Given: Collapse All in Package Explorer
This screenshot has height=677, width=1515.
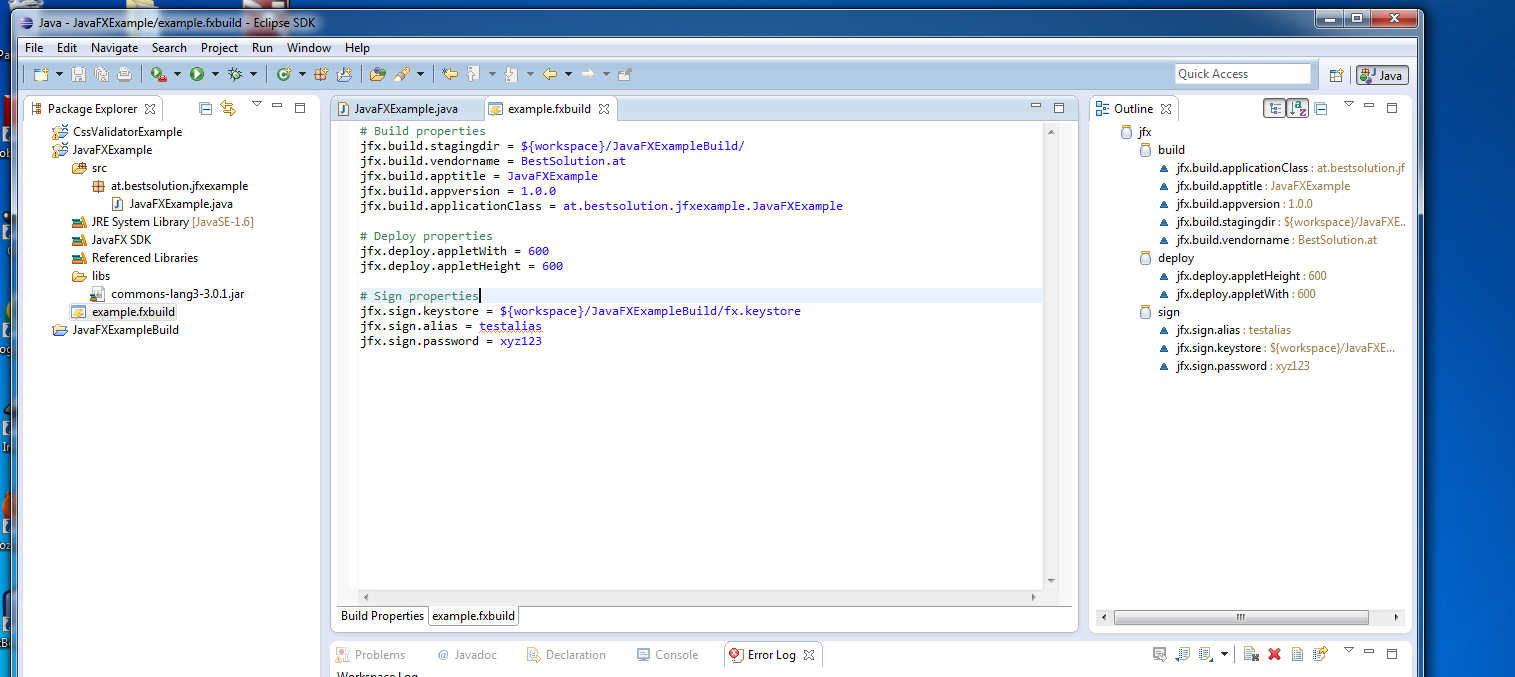Looking at the screenshot, I should pos(206,108).
